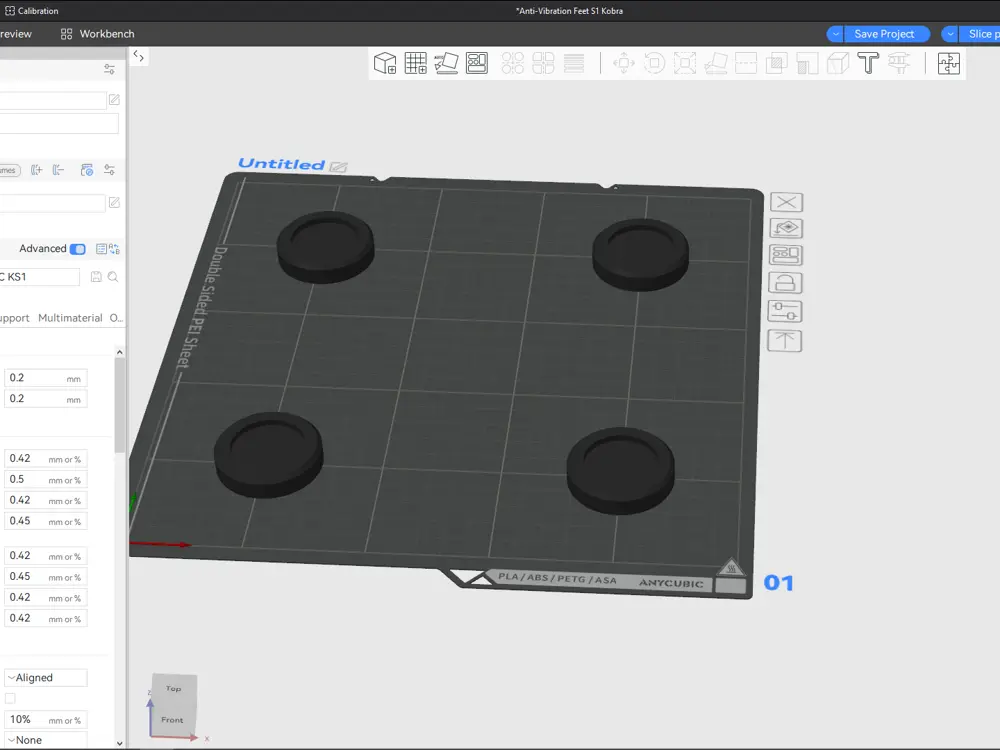Viewport: 1000px width, 750px height.
Task: Click the arrange objects on plate icon
Action: 786,255
